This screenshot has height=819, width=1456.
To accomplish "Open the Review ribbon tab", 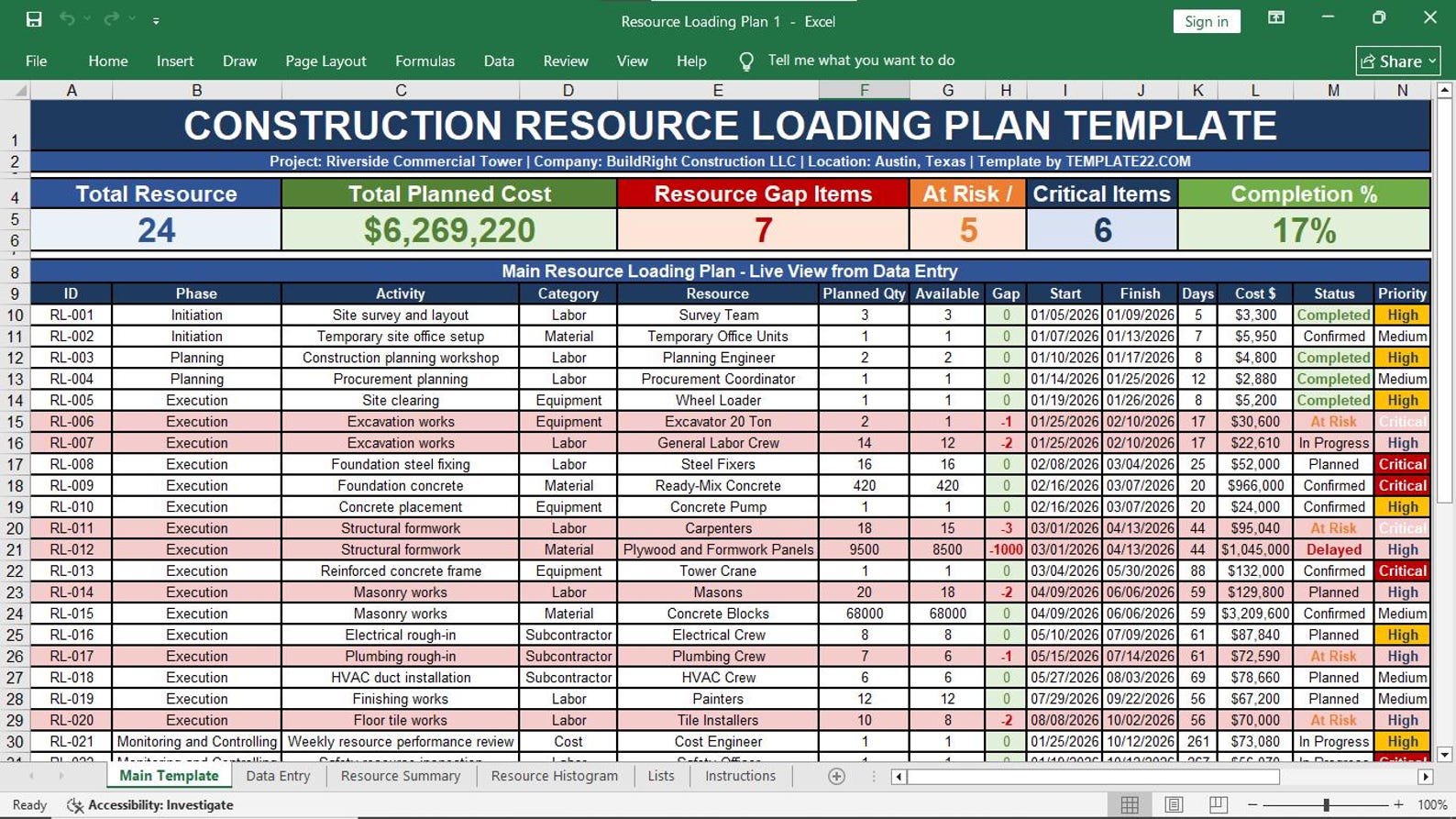I will point(566,61).
